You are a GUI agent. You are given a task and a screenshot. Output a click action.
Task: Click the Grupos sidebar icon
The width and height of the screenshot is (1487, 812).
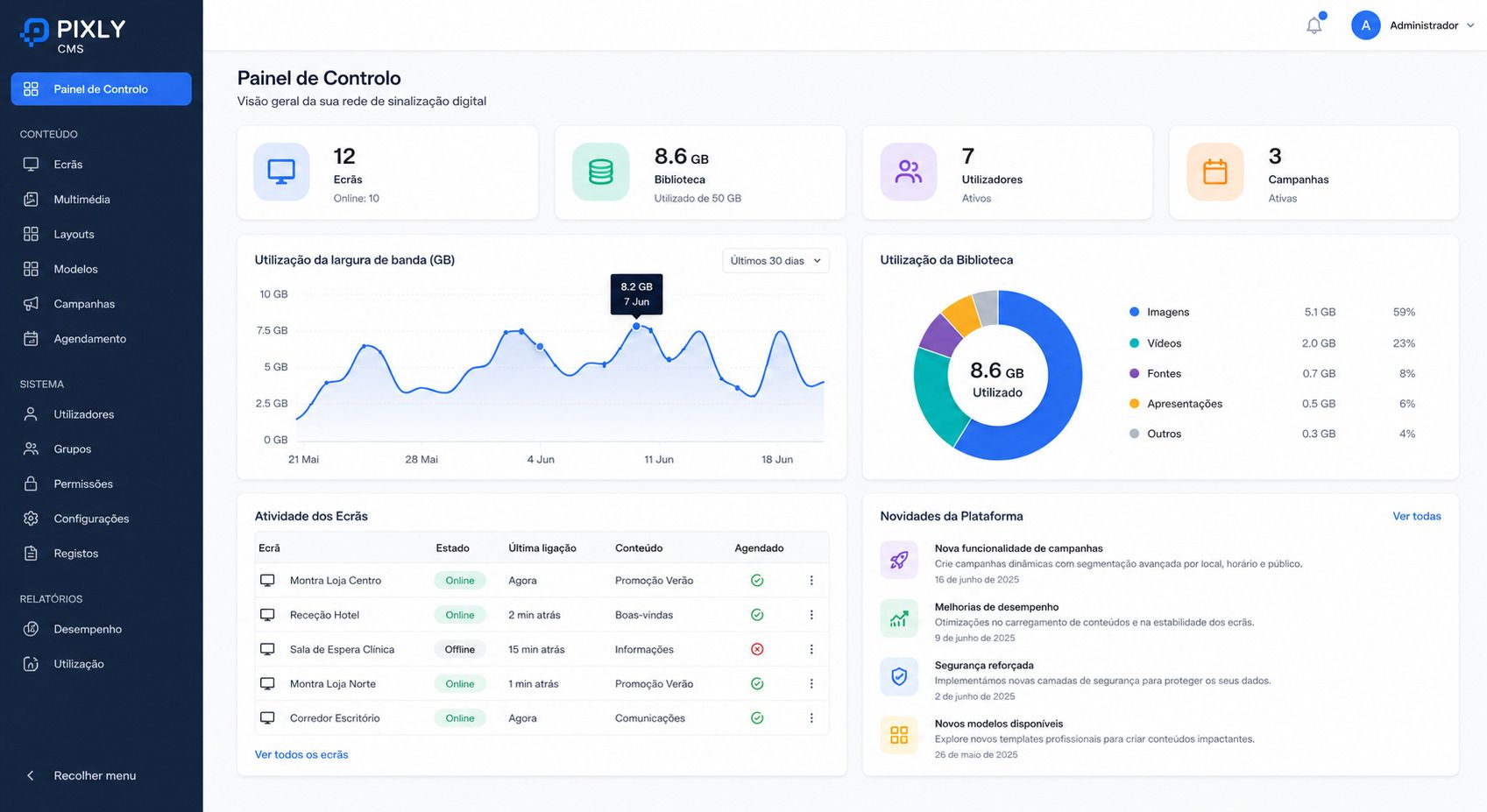(x=31, y=448)
